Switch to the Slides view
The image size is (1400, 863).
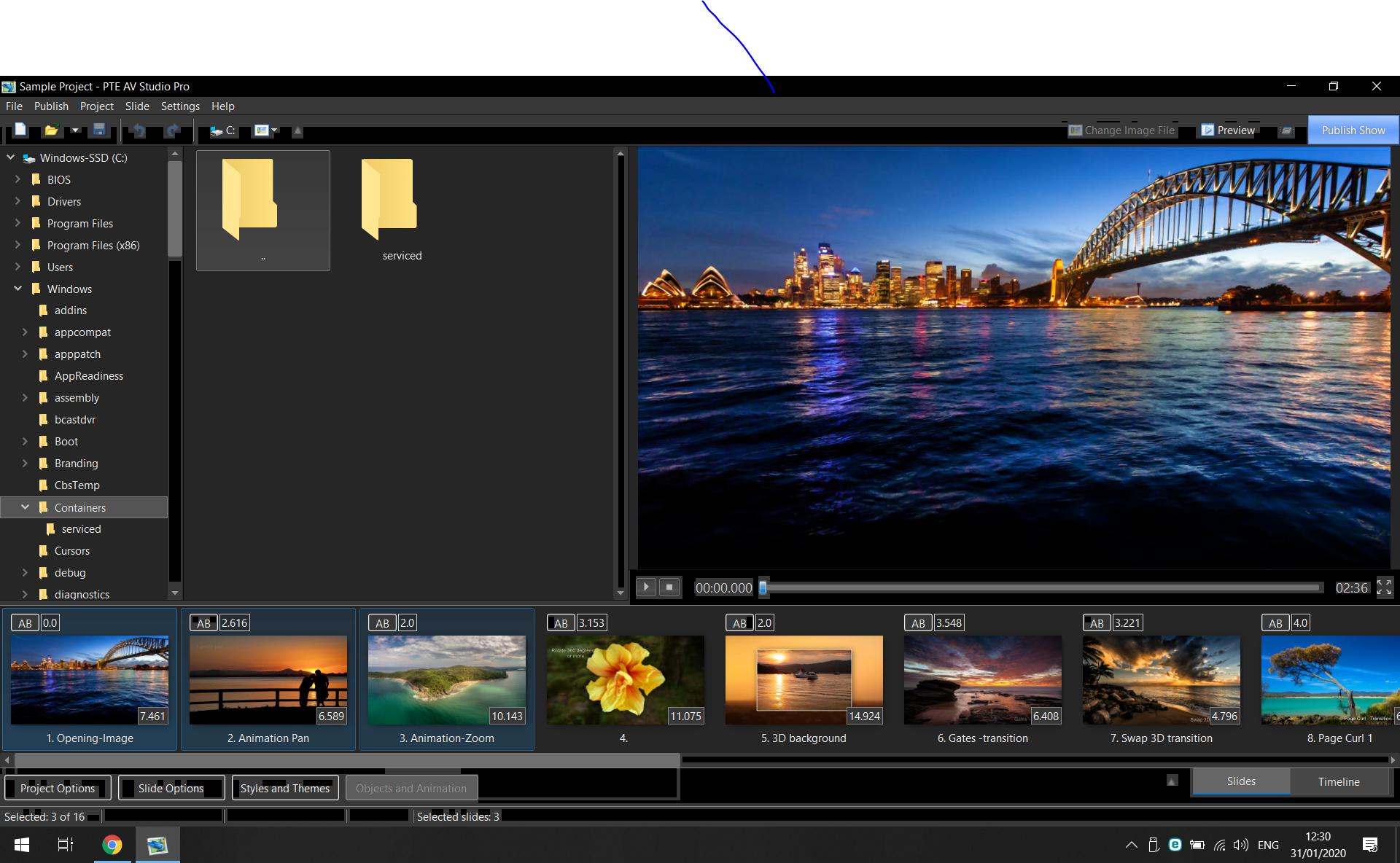[1240, 781]
